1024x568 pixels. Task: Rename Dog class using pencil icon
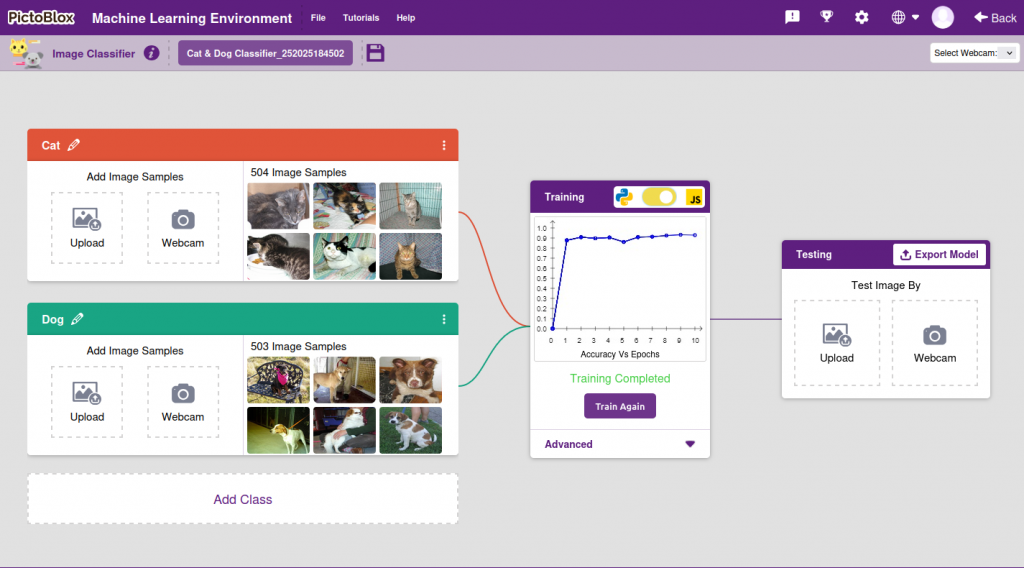click(x=77, y=319)
